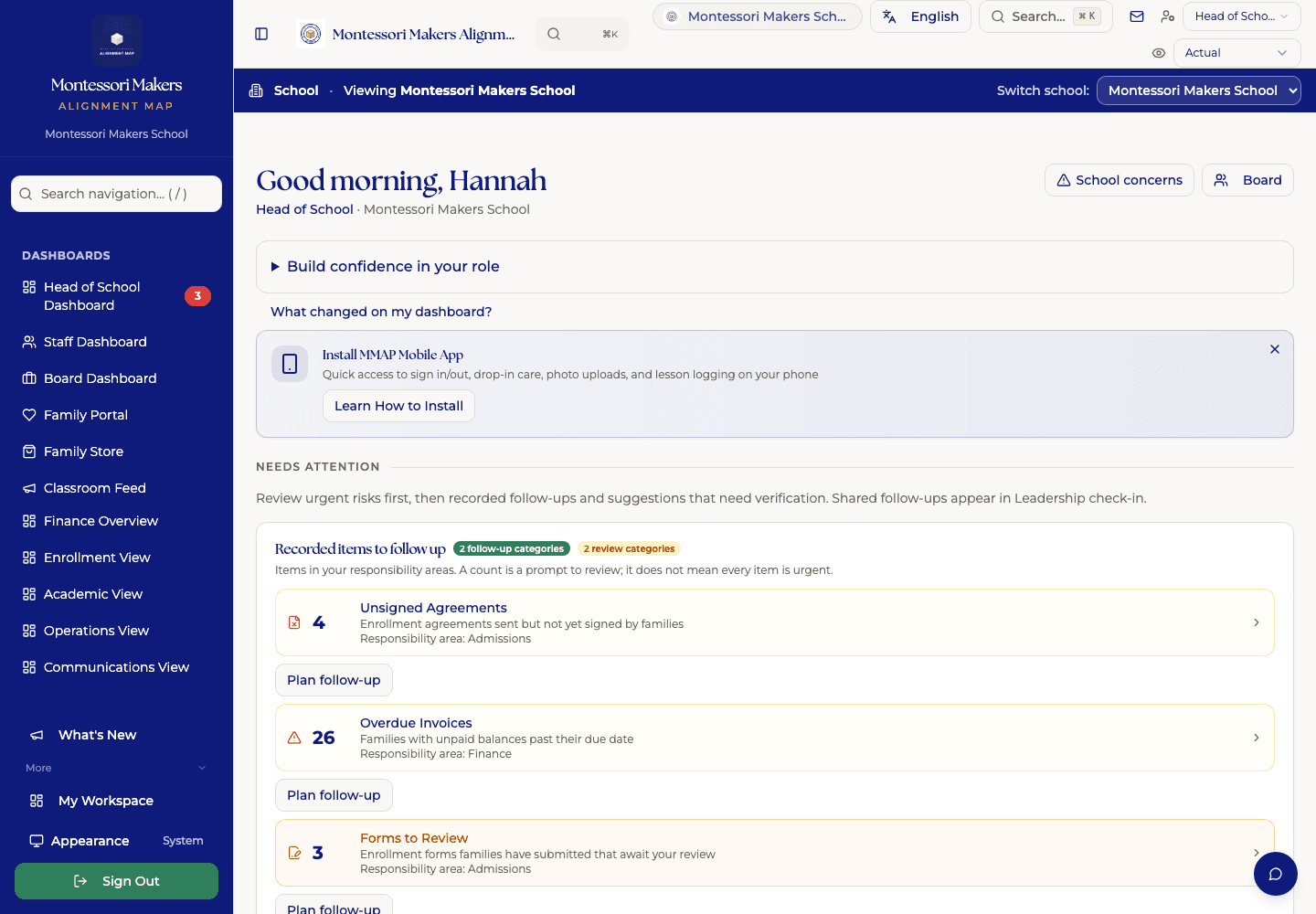This screenshot has width=1316, height=914.
Task: Click the eye view-as icon
Action: pos(1159,53)
